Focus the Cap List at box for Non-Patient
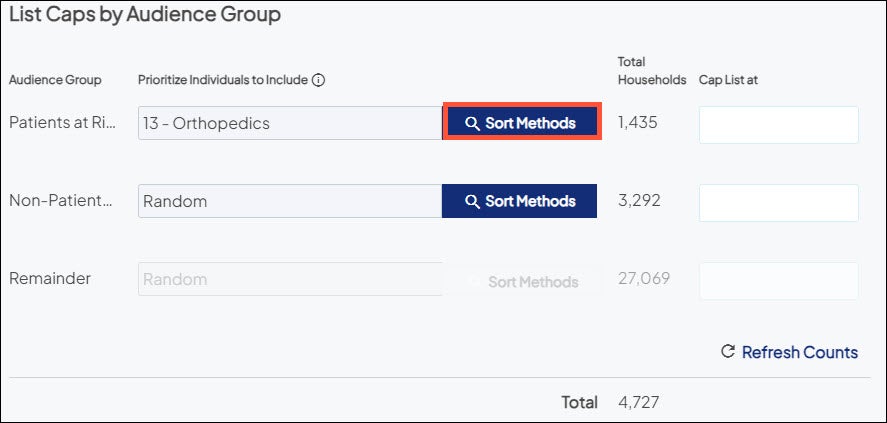Screen dimensions: 887x423 tap(778, 202)
